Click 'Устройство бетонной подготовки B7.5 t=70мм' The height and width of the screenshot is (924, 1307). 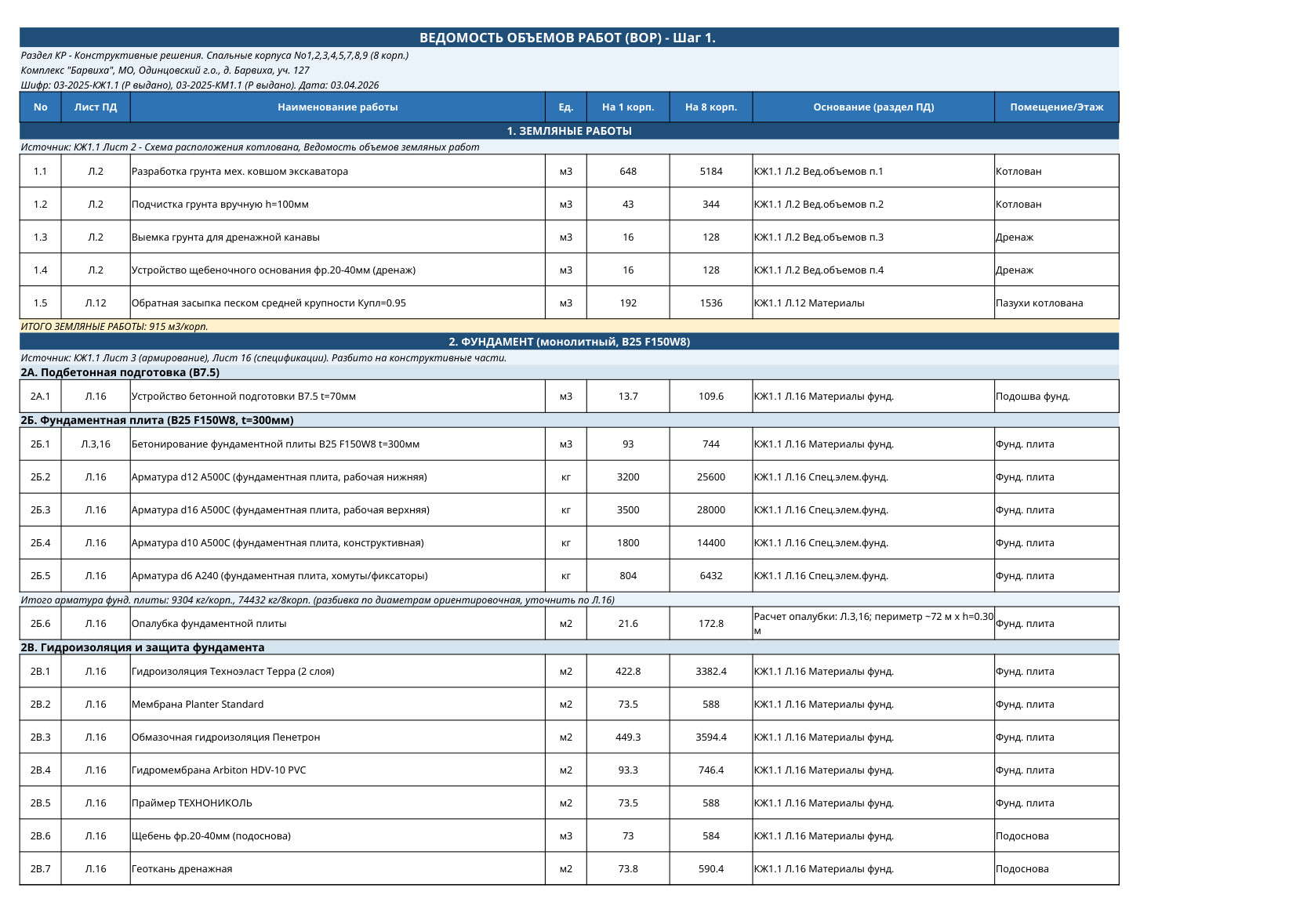(338, 396)
